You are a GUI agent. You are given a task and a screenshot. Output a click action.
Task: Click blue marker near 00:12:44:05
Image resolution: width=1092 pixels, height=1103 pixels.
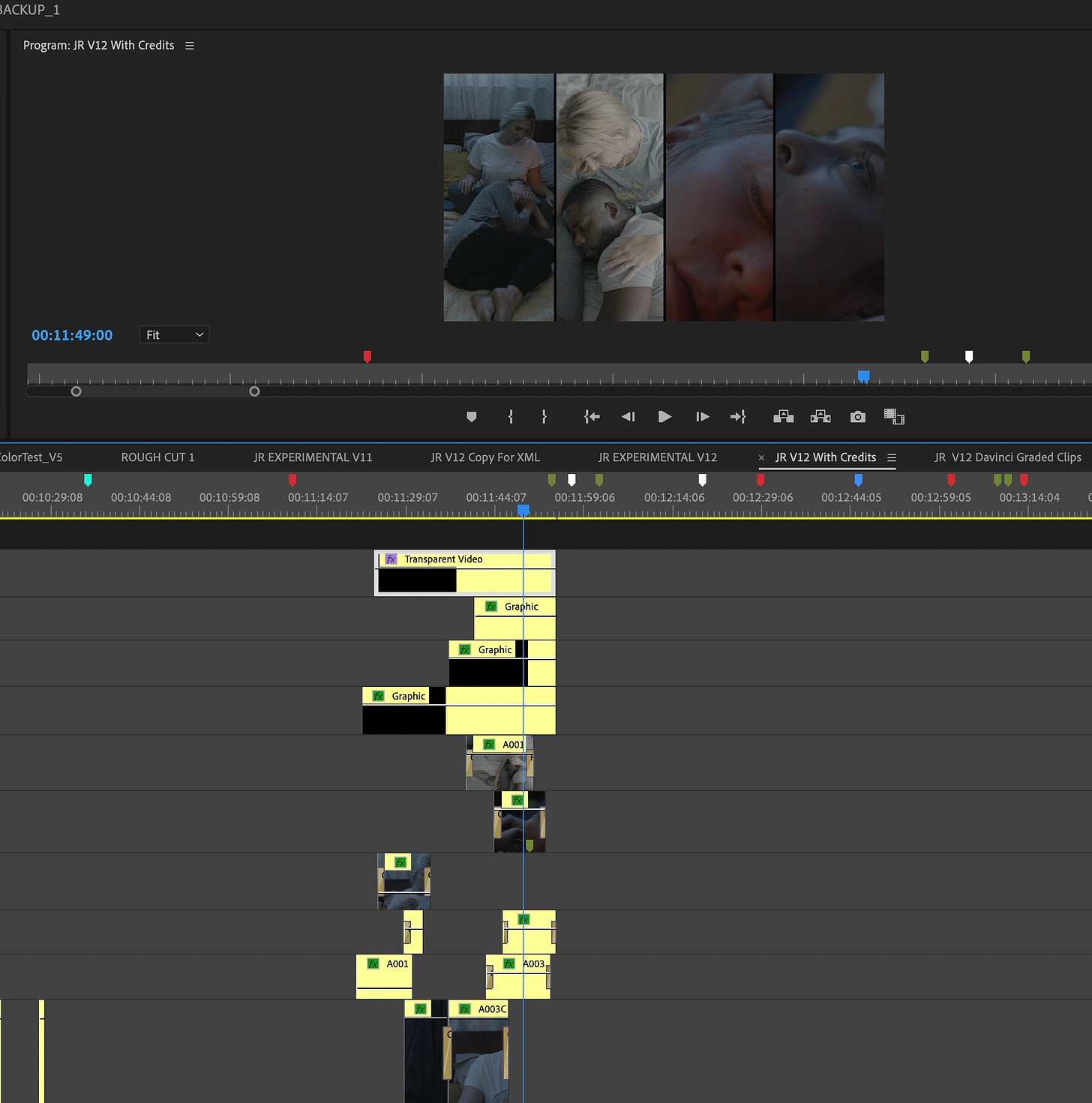click(858, 480)
